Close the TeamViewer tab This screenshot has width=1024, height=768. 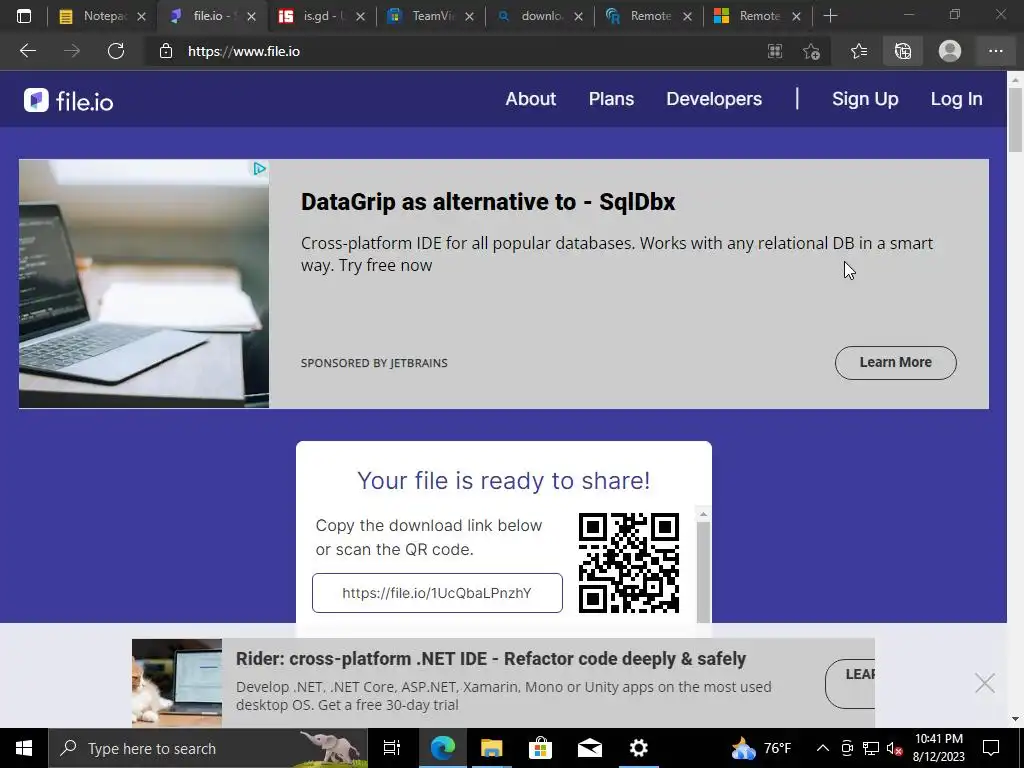click(469, 16)
